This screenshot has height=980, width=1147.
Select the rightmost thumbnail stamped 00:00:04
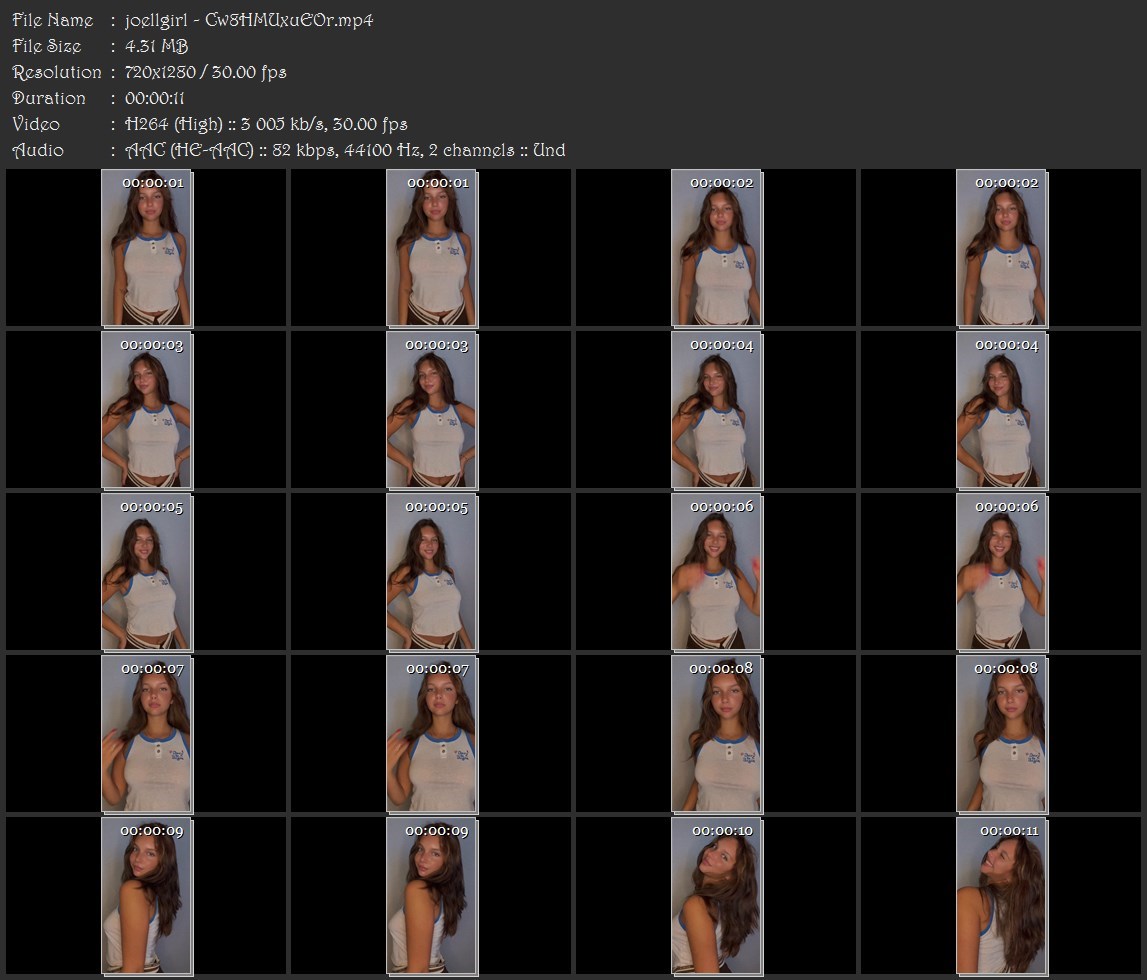(1001, 410)
